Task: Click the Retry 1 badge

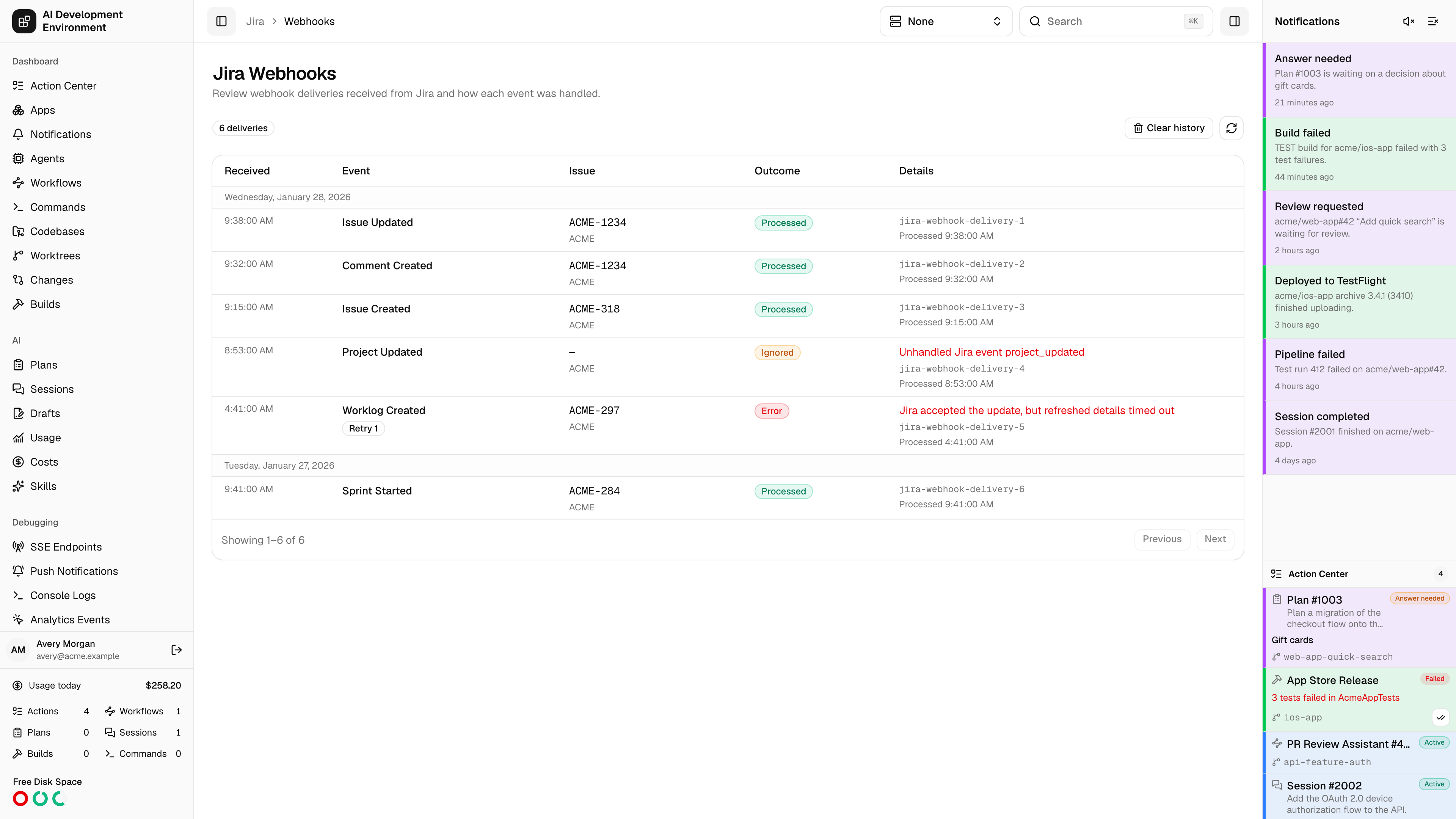Action: click(363, 428)
